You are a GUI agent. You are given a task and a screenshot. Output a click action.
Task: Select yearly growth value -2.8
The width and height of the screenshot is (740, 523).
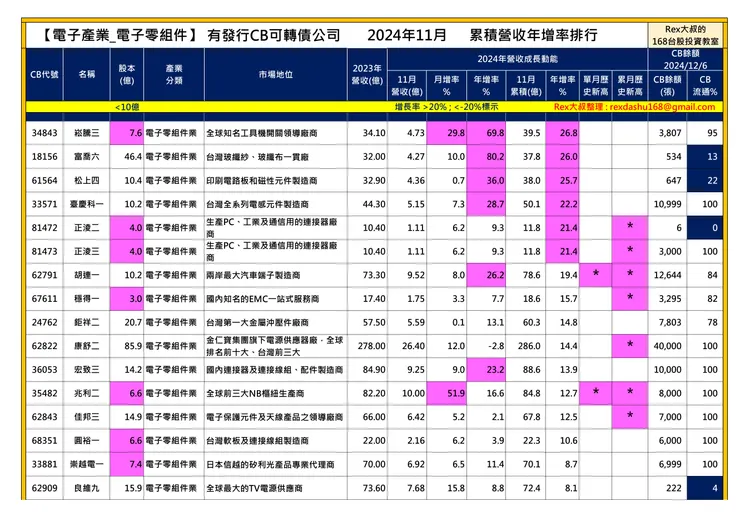pos(496,346)
